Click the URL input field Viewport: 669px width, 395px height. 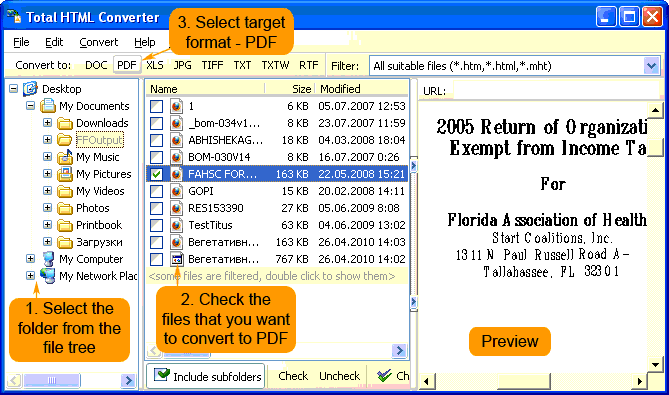click(556, 90)
